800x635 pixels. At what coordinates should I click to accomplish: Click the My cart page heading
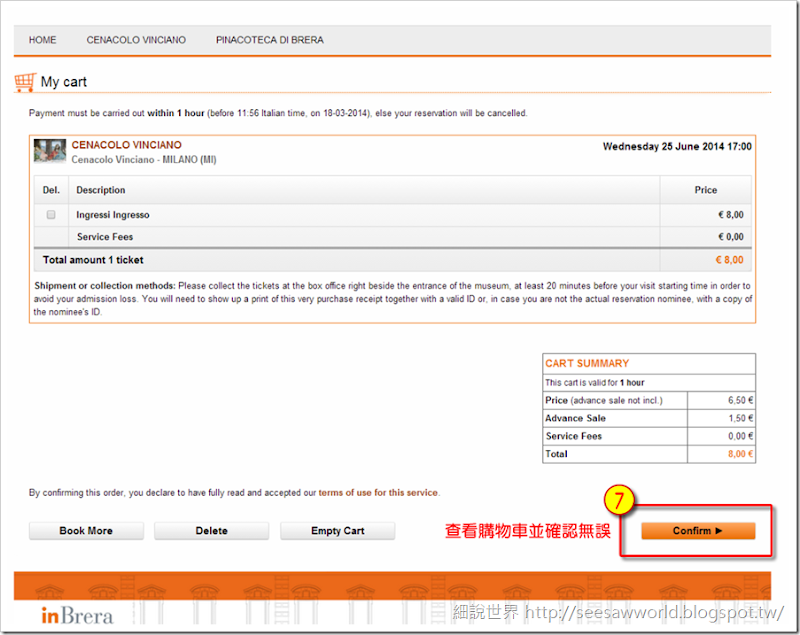click(x=64, y=82)
